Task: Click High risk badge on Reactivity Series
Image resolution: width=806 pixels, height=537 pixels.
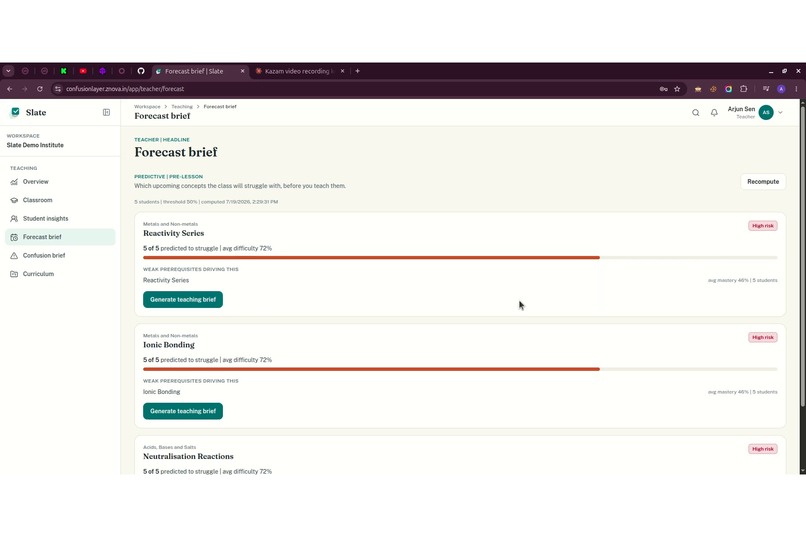Action: (763, 226)
